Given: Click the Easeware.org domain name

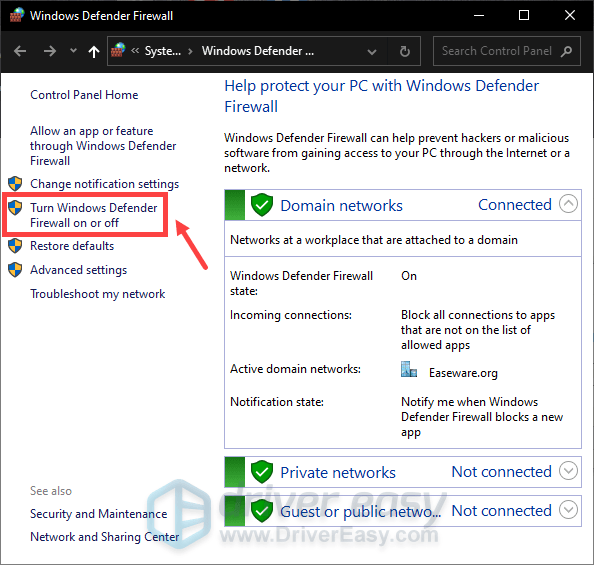Looking at the screenshot, I should 463,373.
